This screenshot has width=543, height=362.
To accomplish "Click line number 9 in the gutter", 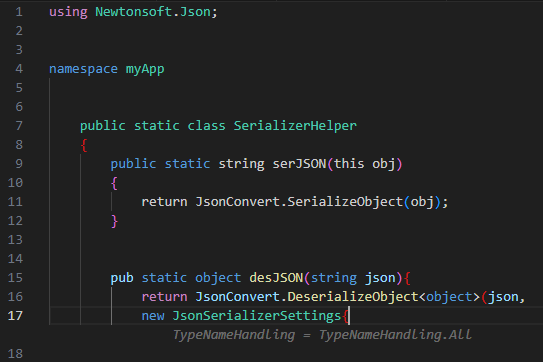I will tap(19, 164).
